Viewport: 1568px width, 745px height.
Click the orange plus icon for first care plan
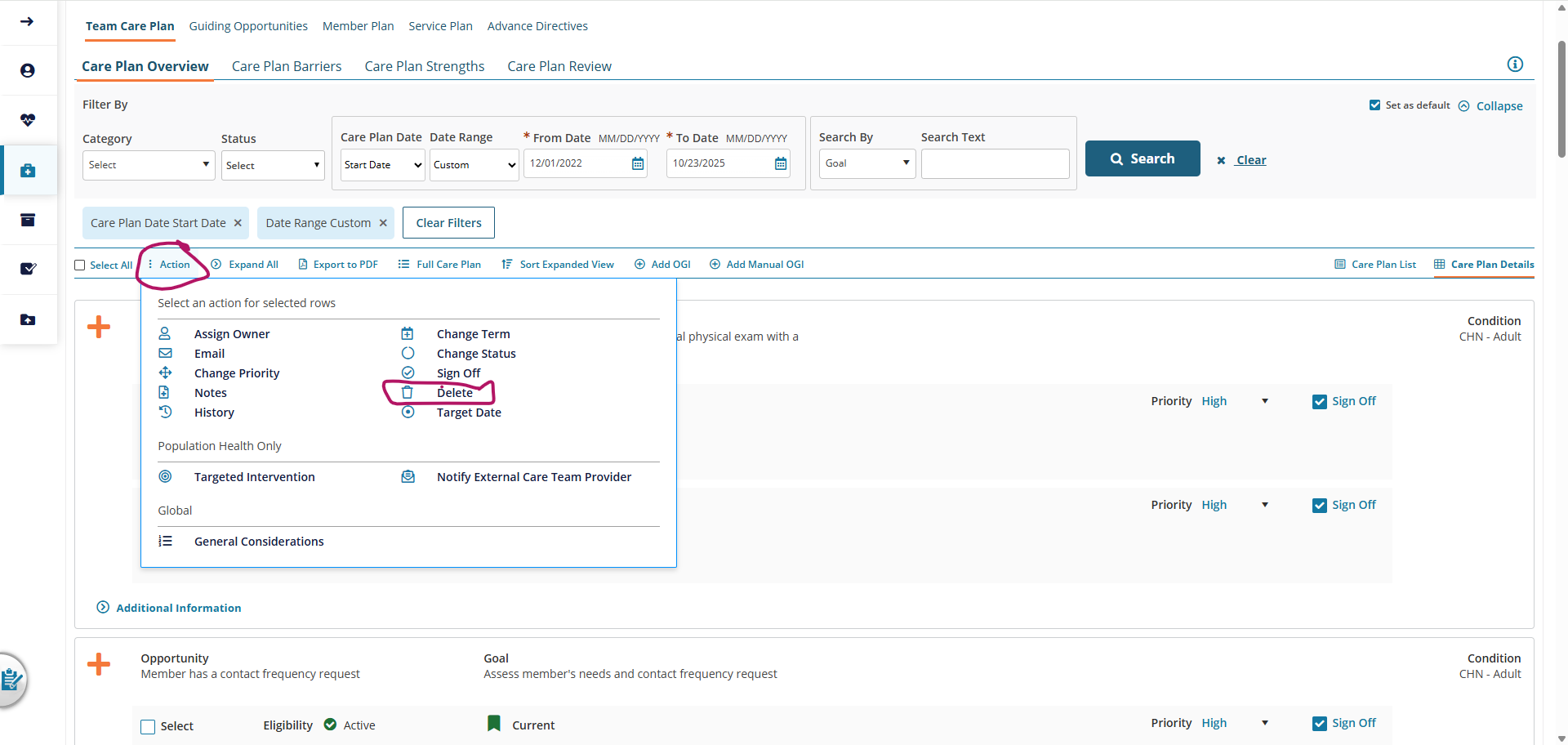[99, 328]
